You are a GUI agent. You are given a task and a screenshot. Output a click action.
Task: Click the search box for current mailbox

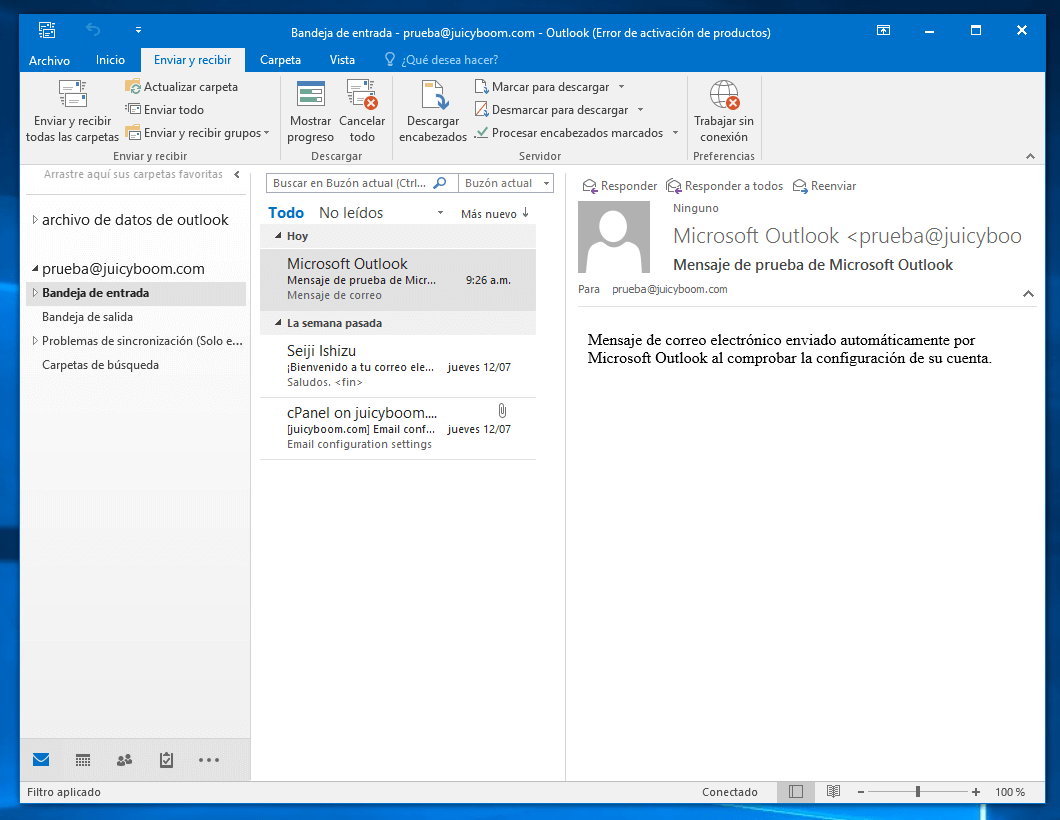[350, 184]
